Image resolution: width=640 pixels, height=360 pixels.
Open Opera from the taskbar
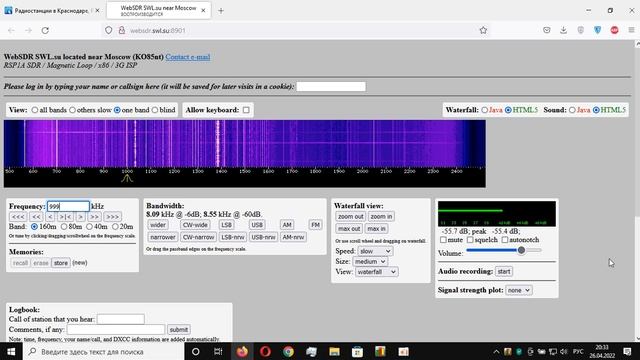pyautogui.click(x=265, y=351)
